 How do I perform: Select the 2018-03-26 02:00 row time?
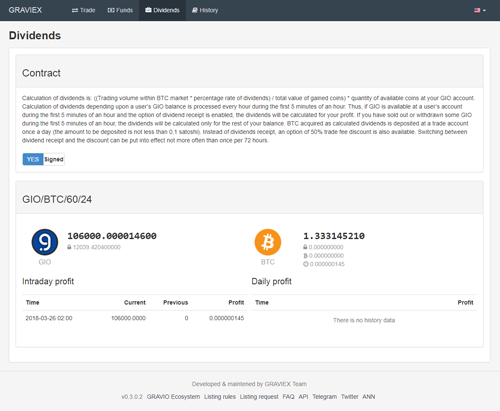point(49,318)
